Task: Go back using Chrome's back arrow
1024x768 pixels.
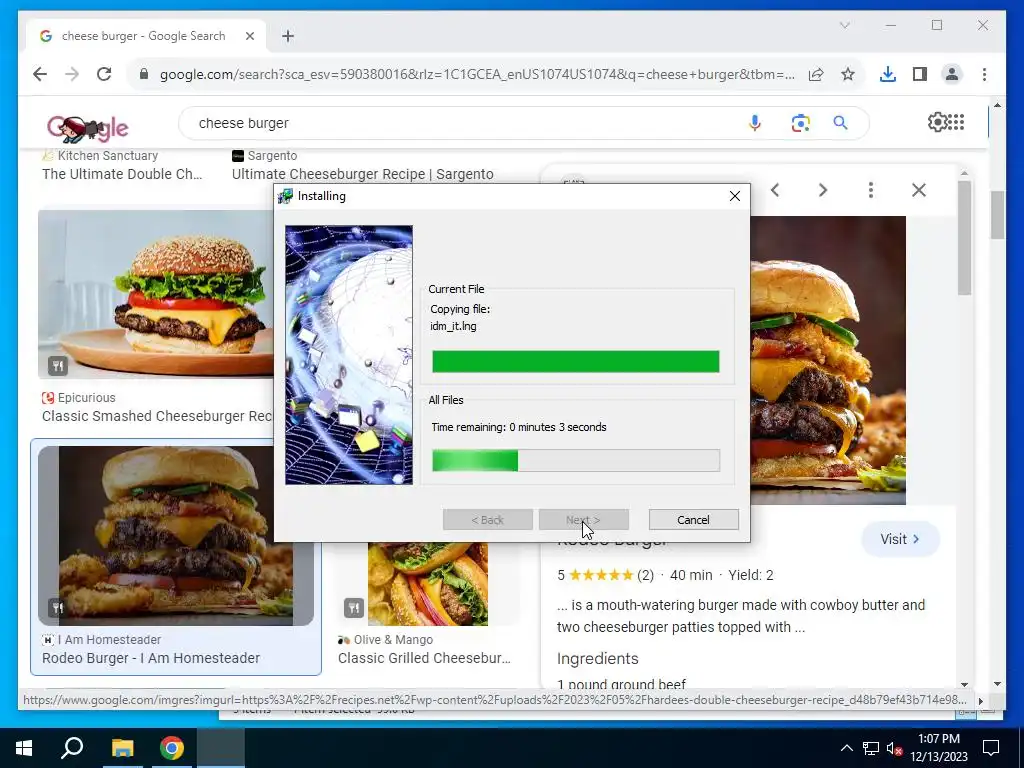Action: click(x=40, y=74)
